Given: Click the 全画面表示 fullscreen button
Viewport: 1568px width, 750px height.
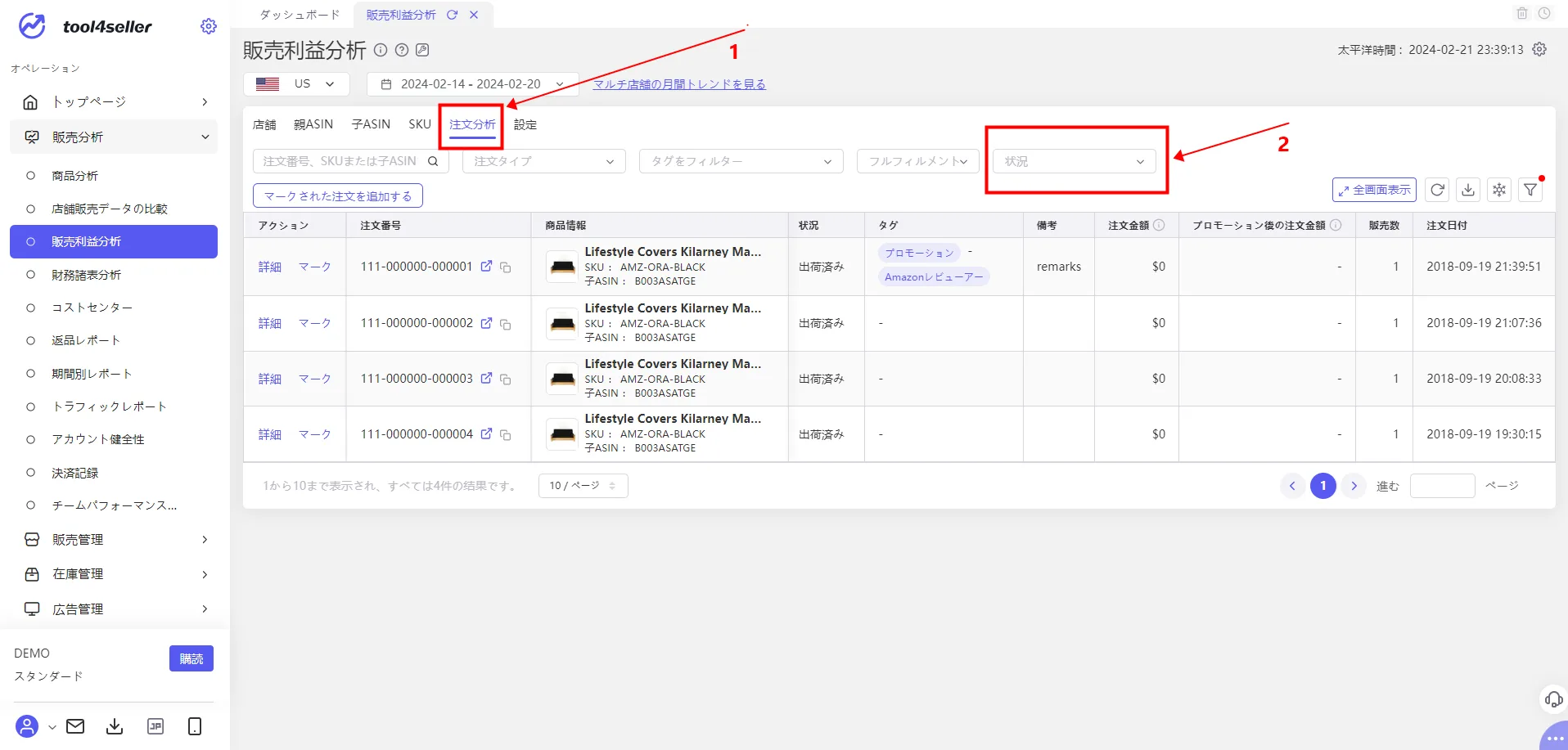Looking at the screenshot, I should coord(1375,190).
